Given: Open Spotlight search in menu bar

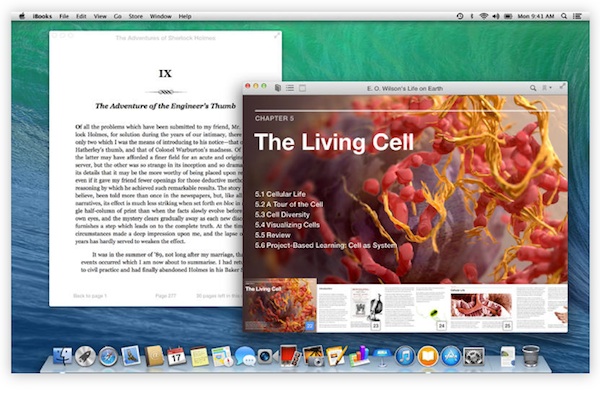Looking at the screenshot, I should (564, 16).
